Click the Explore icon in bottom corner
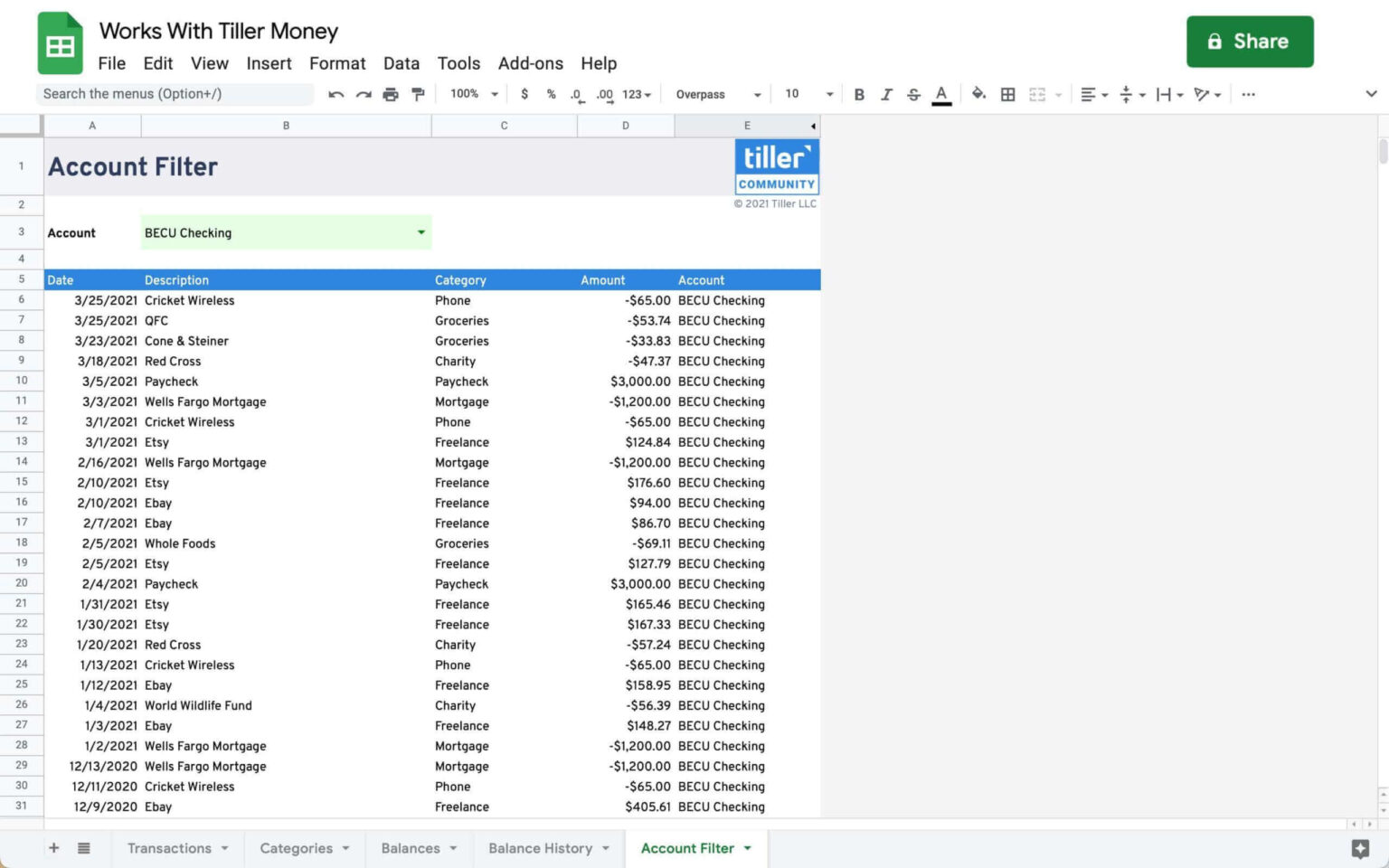The height and width of the screenshot is (868, 1389). (1360, 848)
